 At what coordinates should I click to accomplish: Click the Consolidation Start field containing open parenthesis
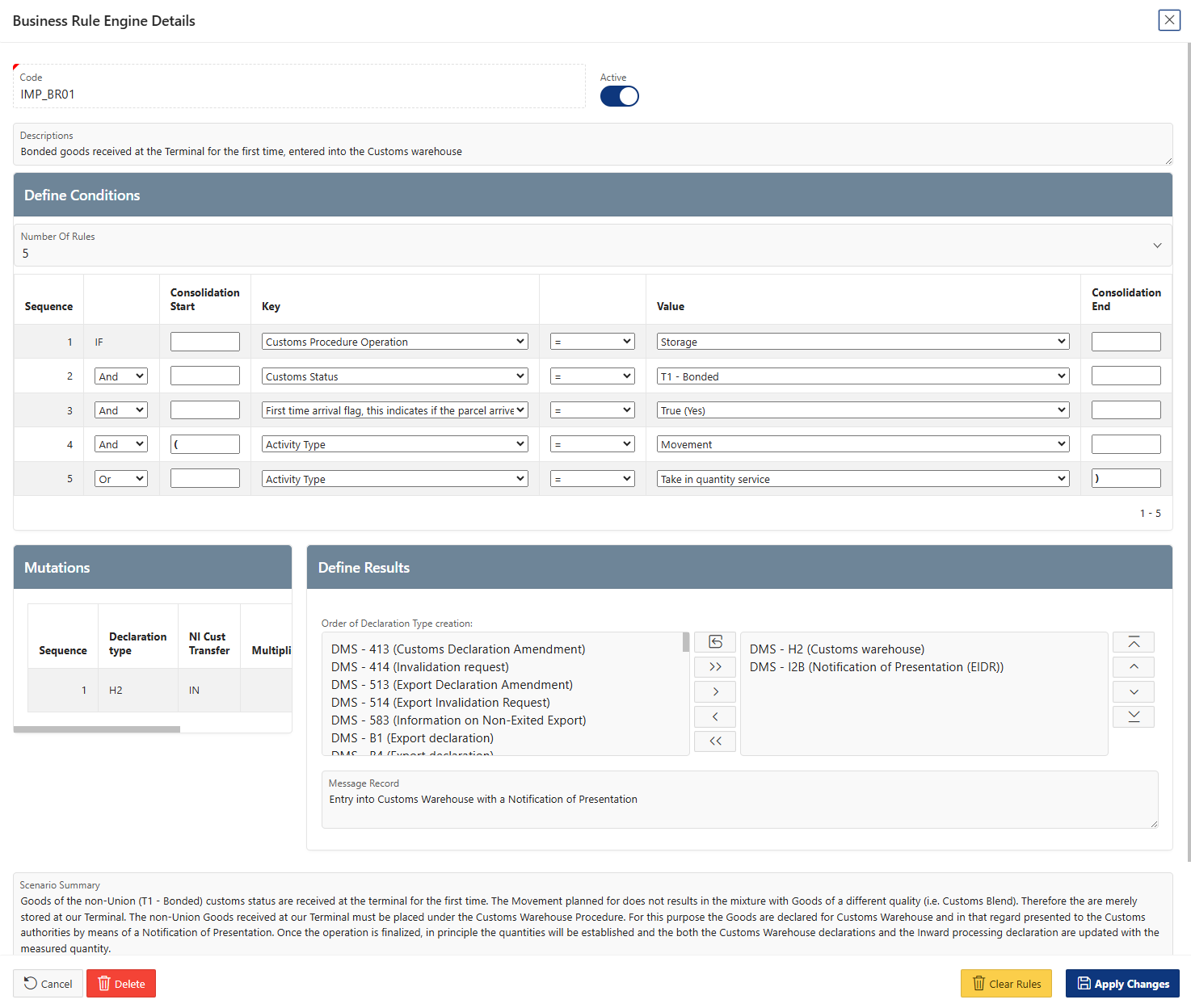coord(205,444)
